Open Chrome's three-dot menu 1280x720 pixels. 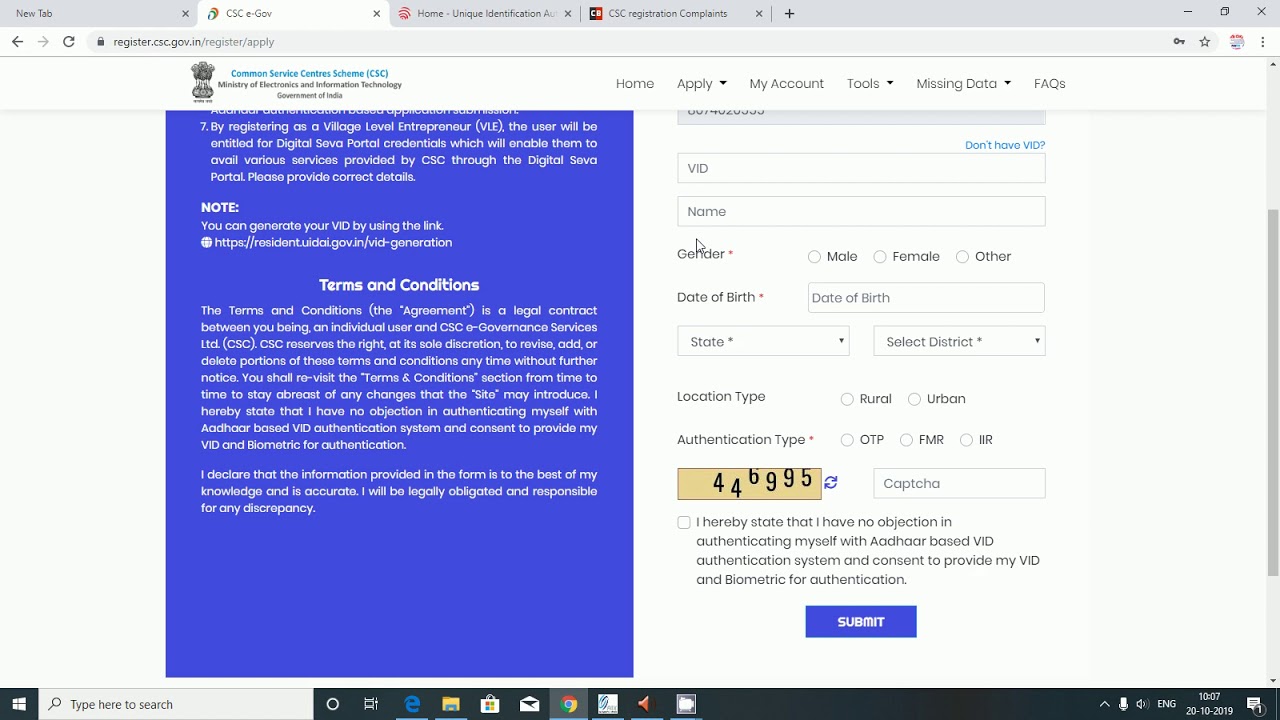coord(1263,42)
